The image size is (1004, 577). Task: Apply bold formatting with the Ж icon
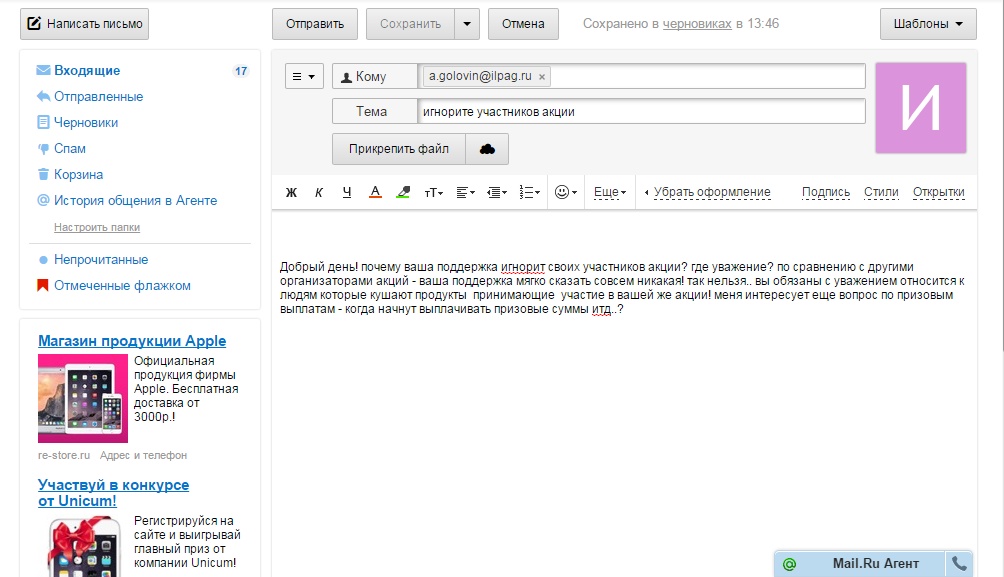[x=292, y=192]
